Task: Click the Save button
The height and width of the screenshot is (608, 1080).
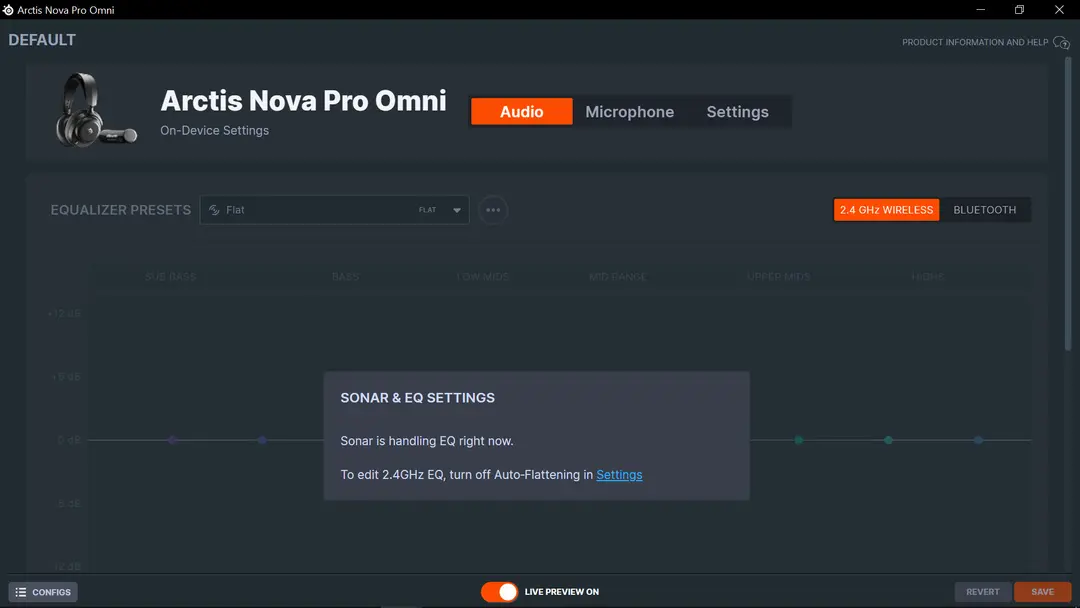Action: pyautogui.click(x=1042, y=592)
